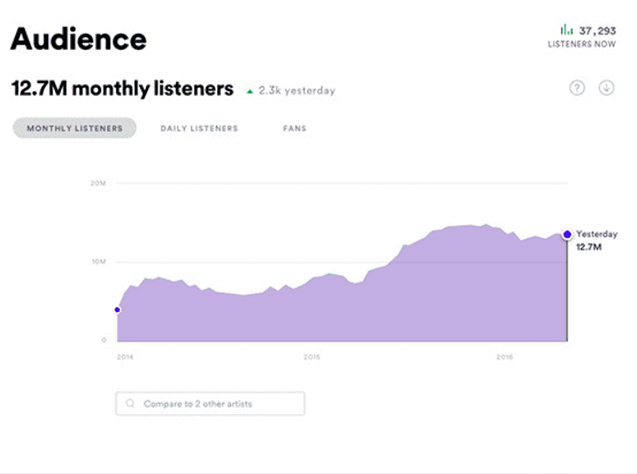
Task: Click the 2.3k yesterday change text
Action: pos(297,91)
